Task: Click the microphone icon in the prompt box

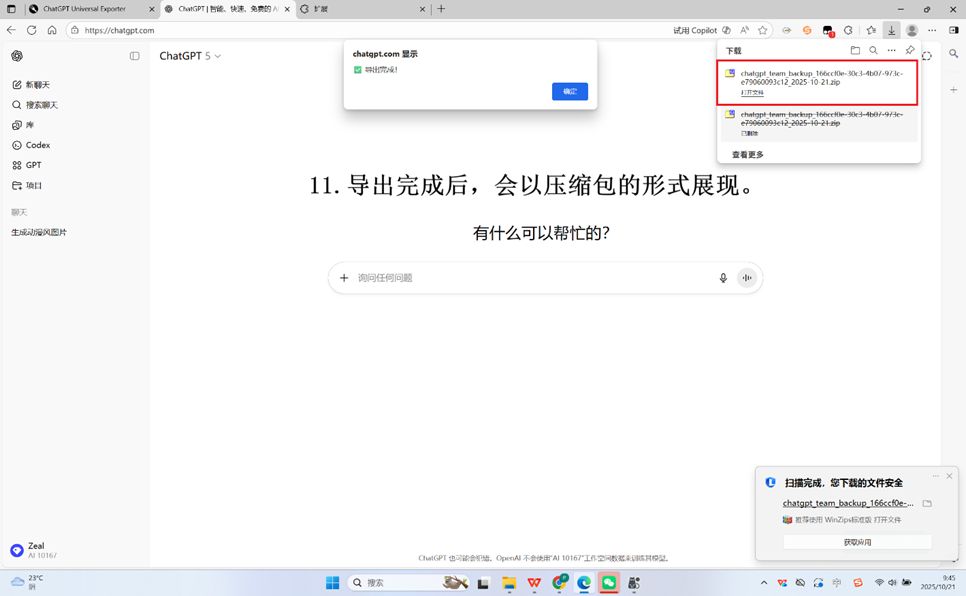Action: 723,278
